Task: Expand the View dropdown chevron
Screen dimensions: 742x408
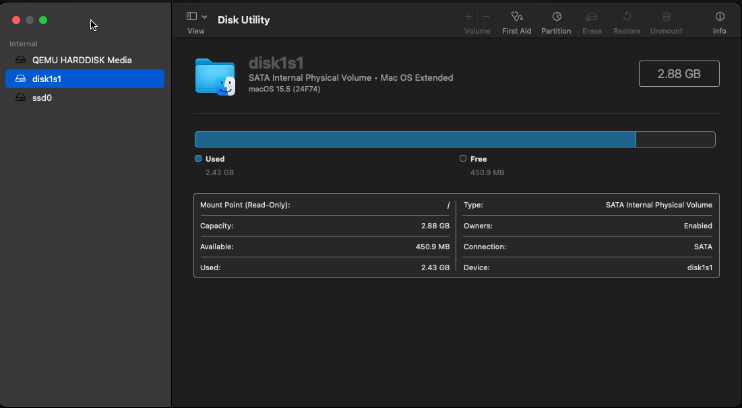Action: [x=204, y=17]
